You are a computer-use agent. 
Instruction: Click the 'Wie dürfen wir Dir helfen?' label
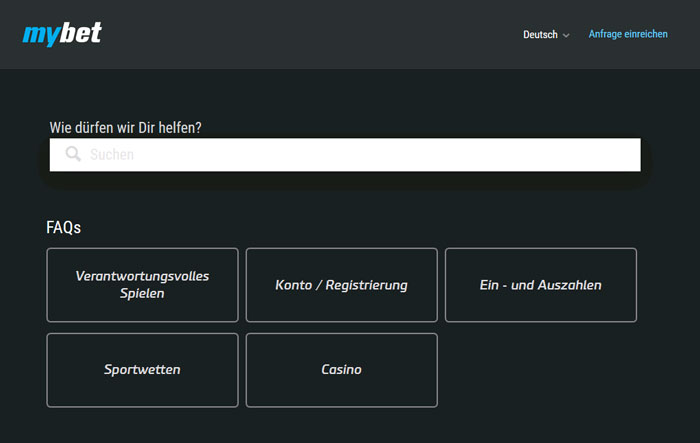[x=125, y=128]
